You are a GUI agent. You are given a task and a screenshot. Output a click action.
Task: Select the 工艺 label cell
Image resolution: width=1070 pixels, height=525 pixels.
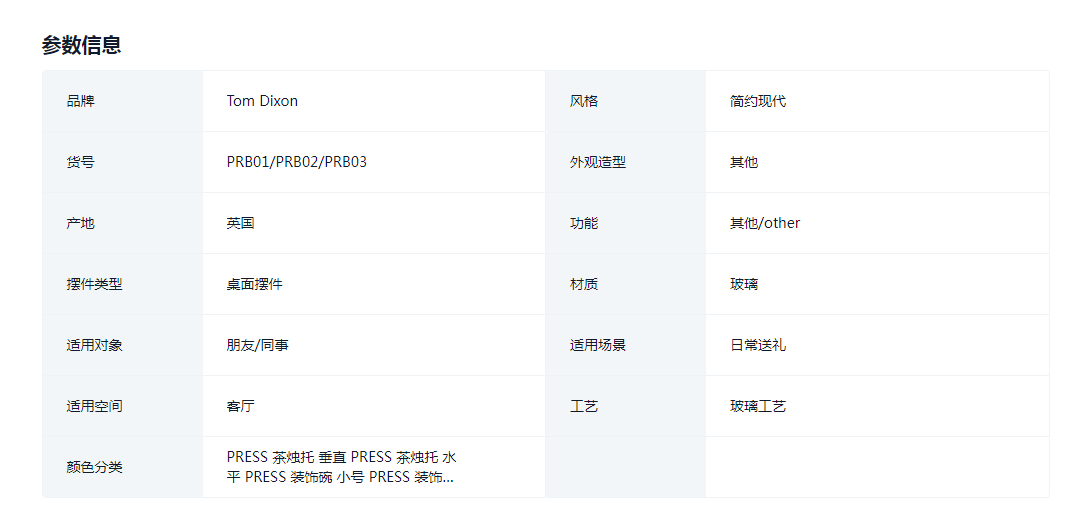[626, 406]
